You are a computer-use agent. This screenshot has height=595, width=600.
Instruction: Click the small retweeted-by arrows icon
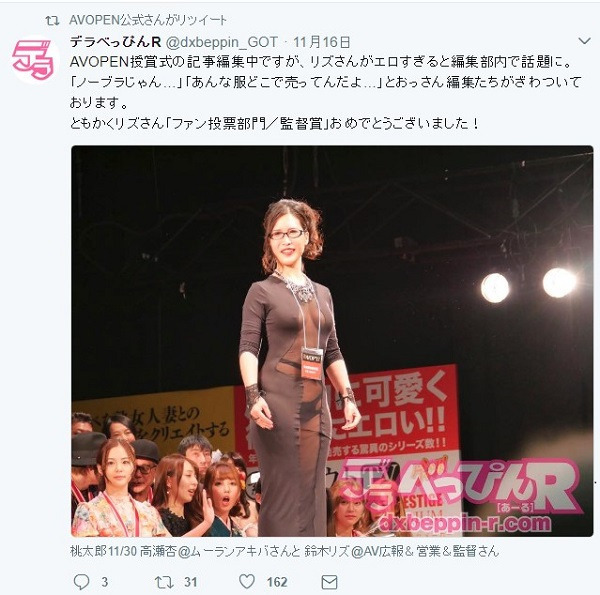pos(52,21)
